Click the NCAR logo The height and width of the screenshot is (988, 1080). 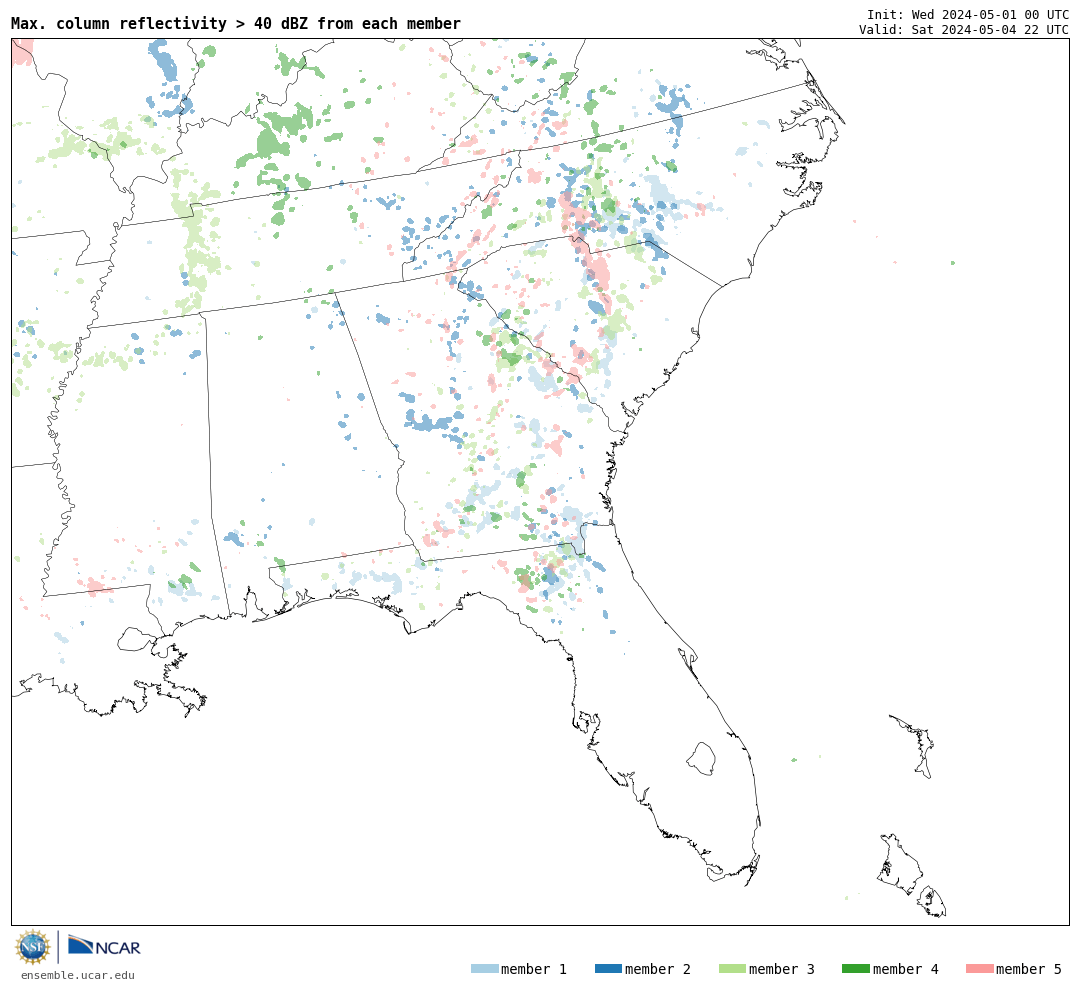[x=105, y=945]
